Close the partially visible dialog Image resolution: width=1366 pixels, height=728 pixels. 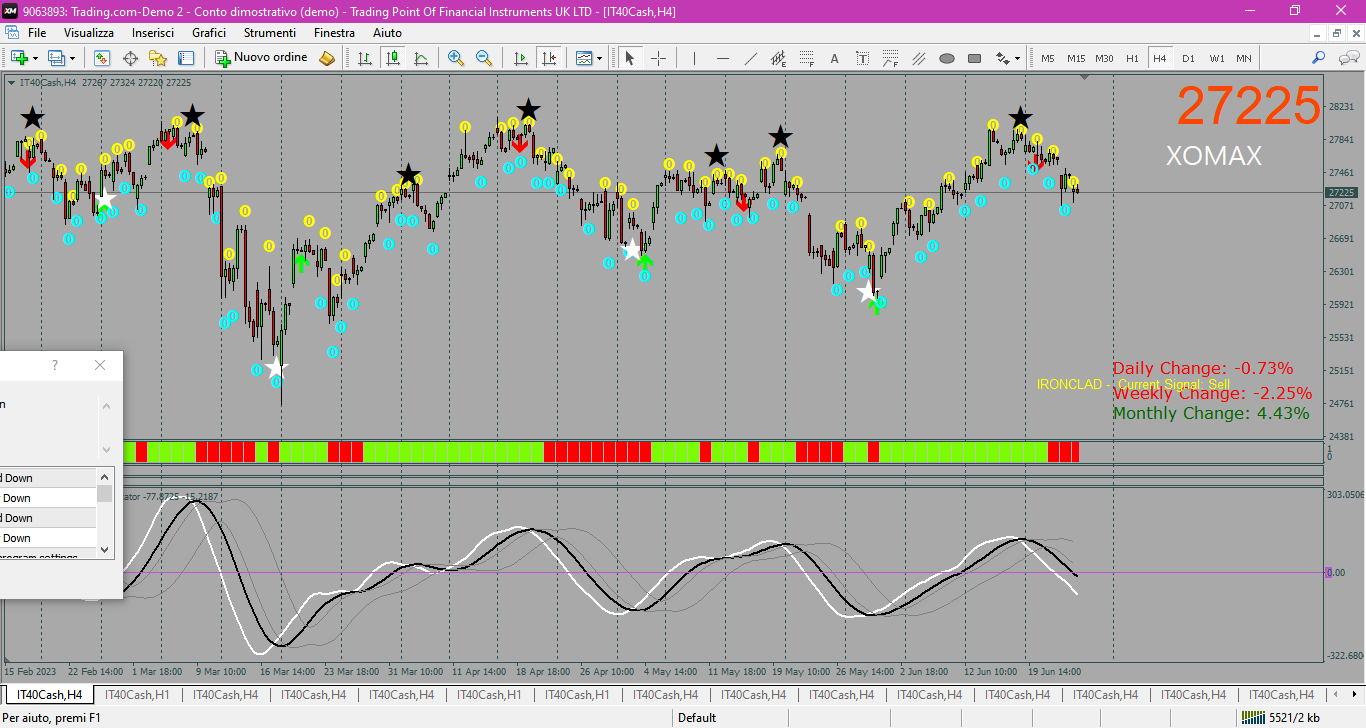pyautogui.click(x=100, y=366)
